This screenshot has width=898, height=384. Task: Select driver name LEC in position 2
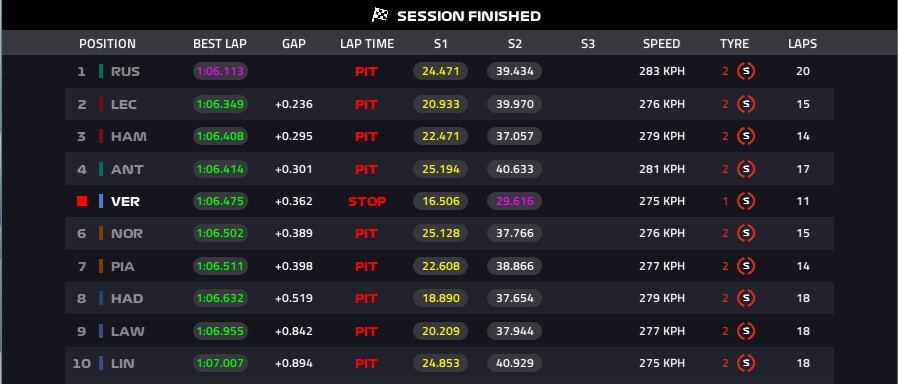click(124, 105)
